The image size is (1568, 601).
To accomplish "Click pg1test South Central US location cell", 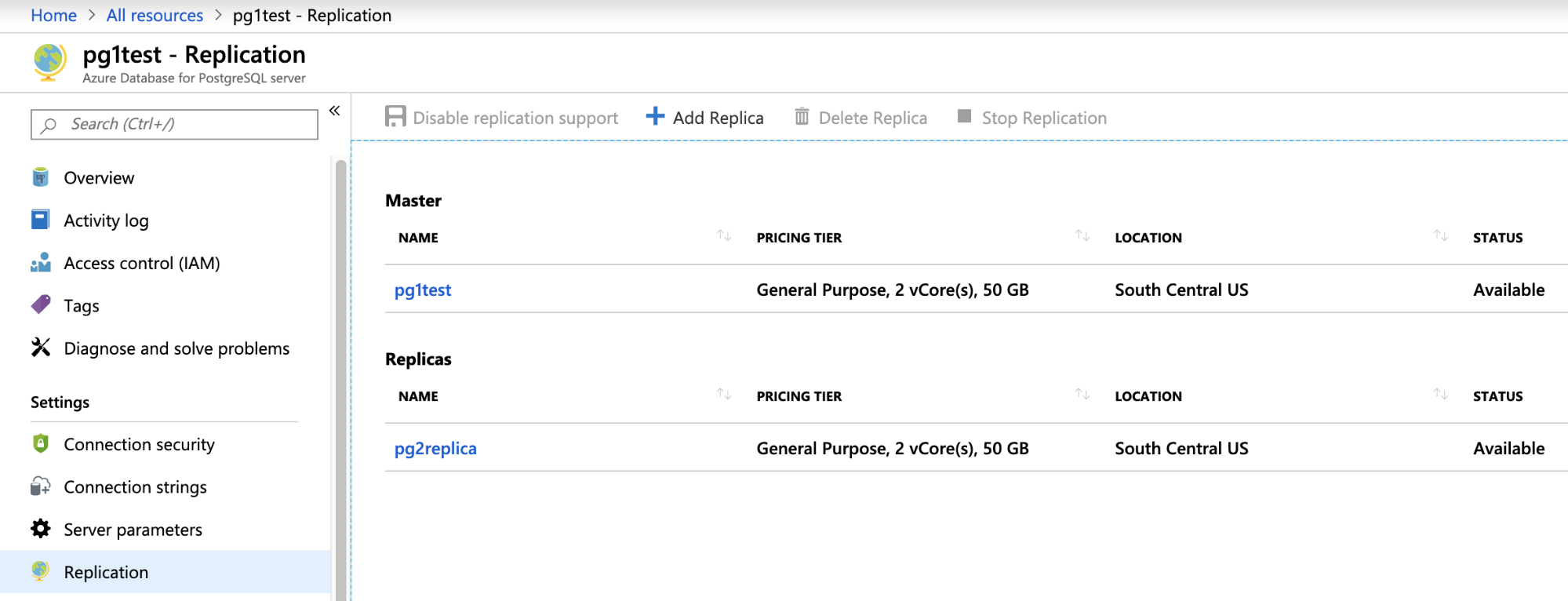I will (1181, 290).
